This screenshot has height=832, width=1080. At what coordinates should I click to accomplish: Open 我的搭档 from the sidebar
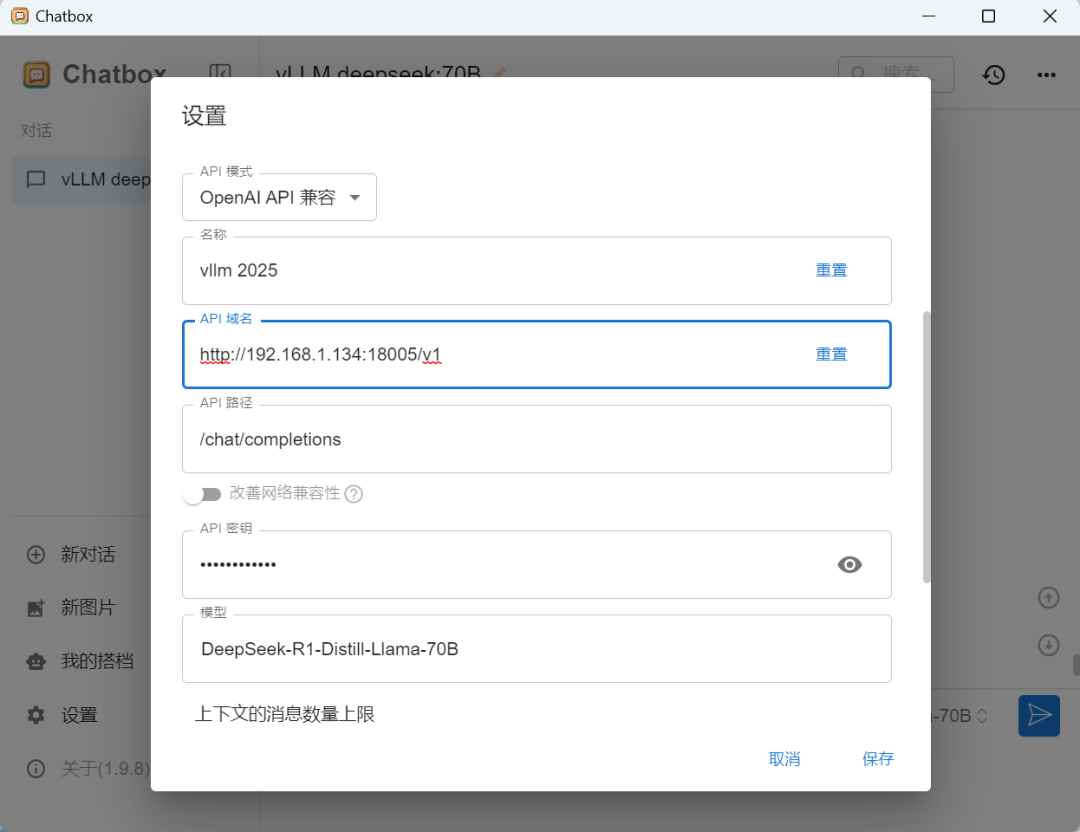(x=36, y=661)
